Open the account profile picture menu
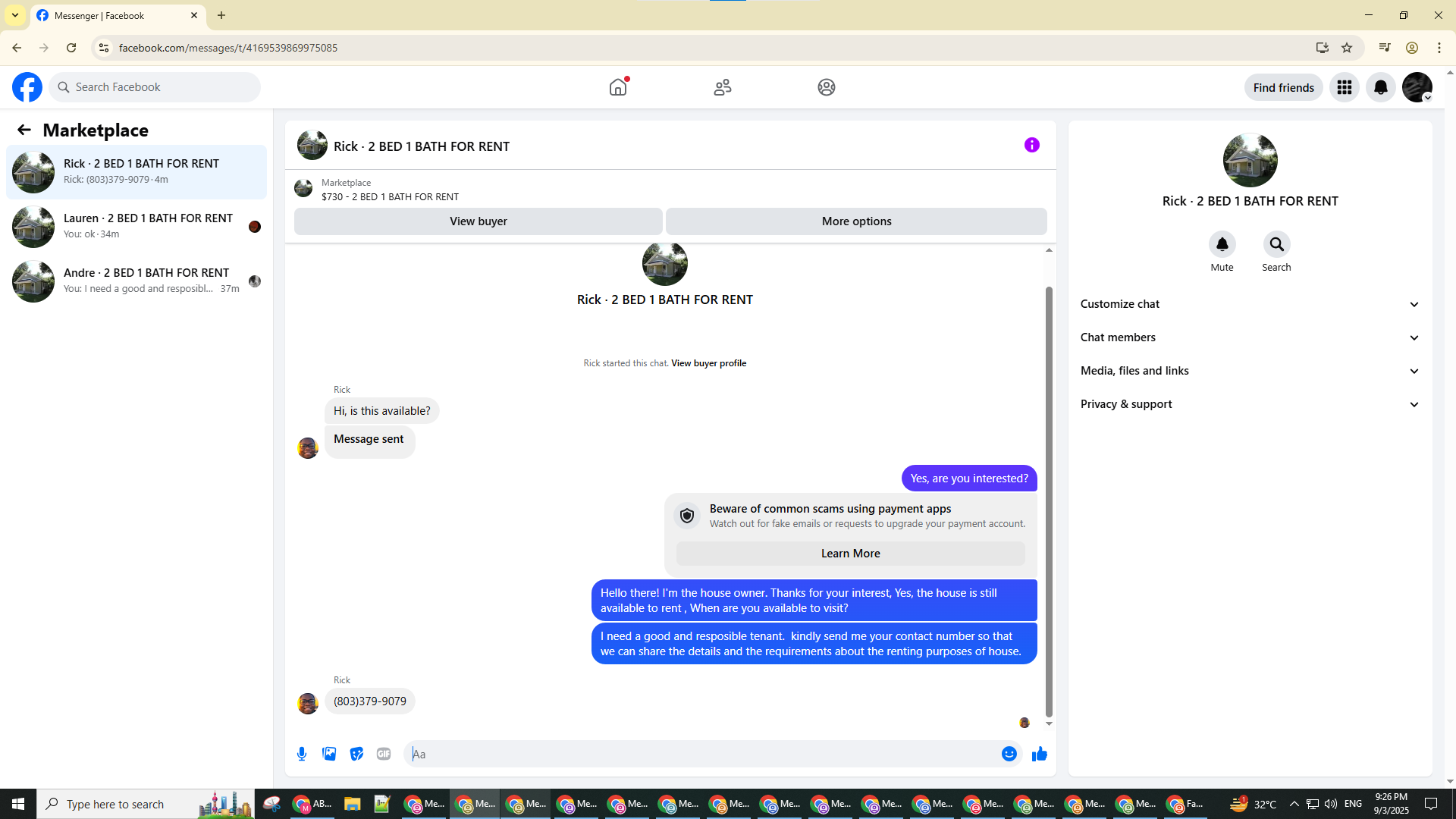Viewport: 1456px width, 819px height. pyautogui.click(x=1417, y=87)
